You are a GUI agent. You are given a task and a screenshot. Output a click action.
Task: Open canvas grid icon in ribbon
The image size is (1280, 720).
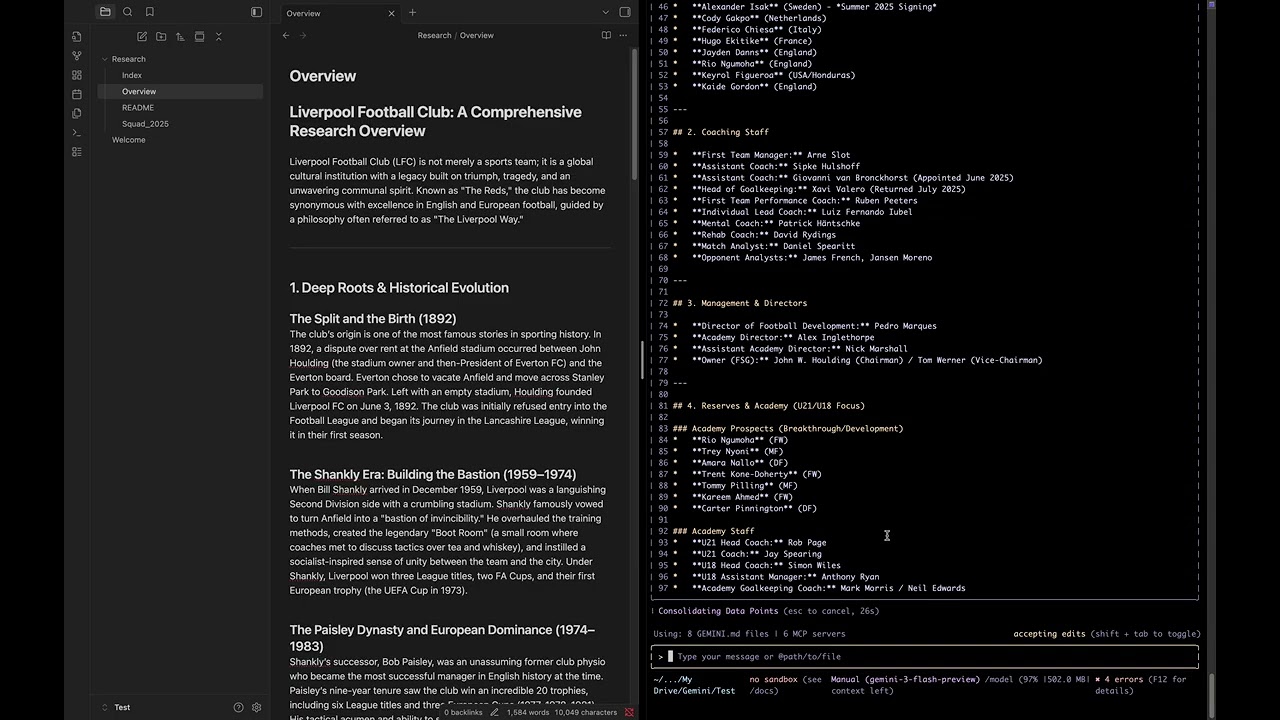point(77,75)
